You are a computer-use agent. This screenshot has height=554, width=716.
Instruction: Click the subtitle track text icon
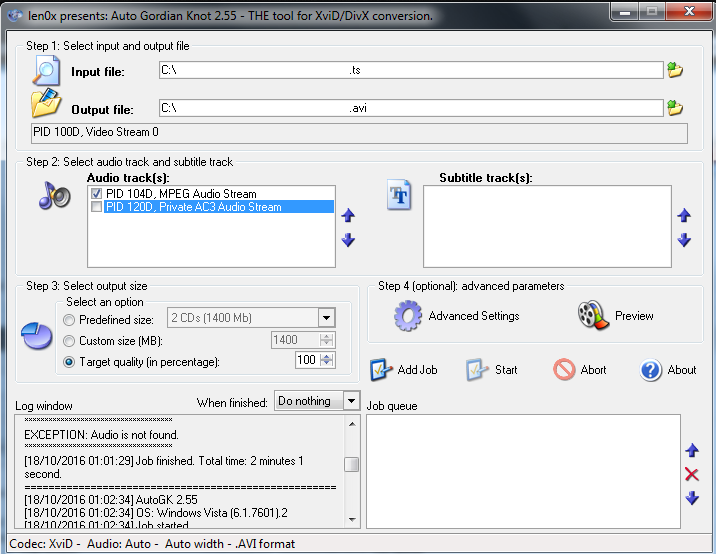[399, 195]
